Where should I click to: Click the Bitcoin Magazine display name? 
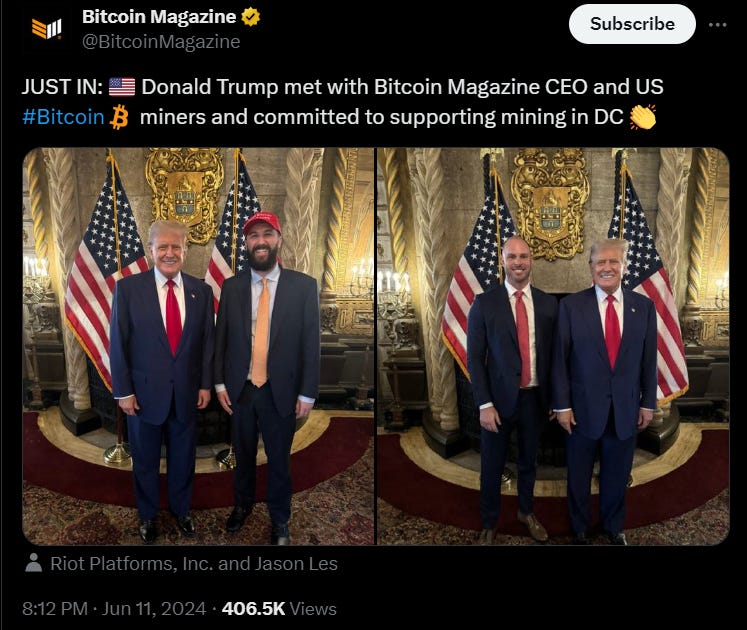pyautogui.click(x=159, y=17)
